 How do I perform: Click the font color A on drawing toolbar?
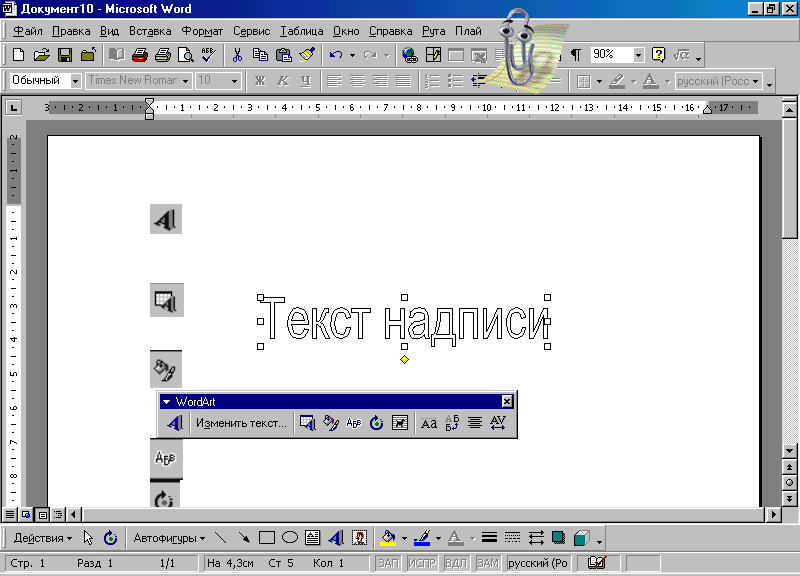point(456,538)
